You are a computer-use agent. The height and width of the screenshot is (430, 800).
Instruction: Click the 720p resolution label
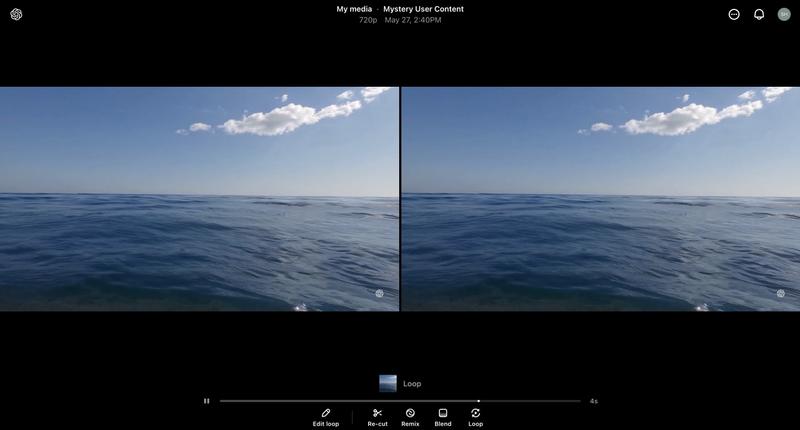pos(368,20)
